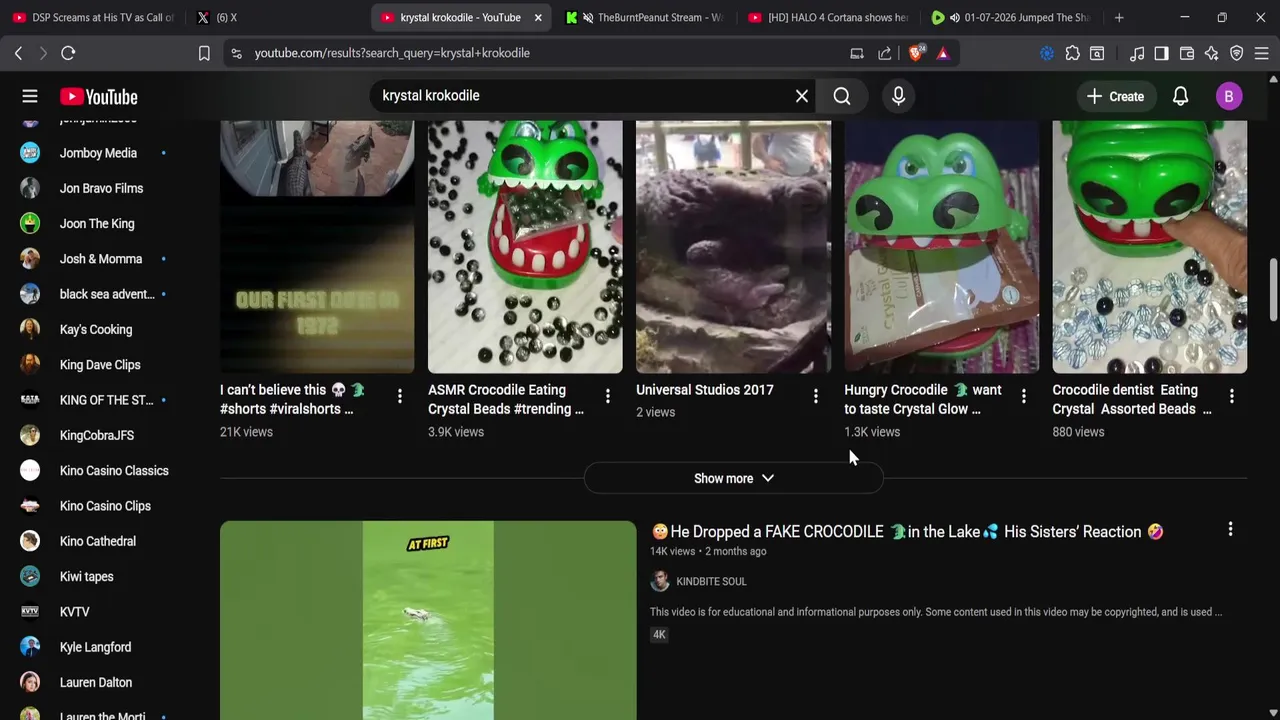Switch to the (6) X tab
The width and height of the screenshot is (1280, 720).
tap(275, 17)
